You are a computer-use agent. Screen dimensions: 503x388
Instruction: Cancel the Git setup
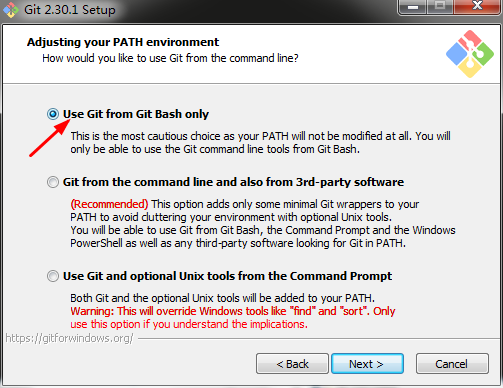[452, 364]
